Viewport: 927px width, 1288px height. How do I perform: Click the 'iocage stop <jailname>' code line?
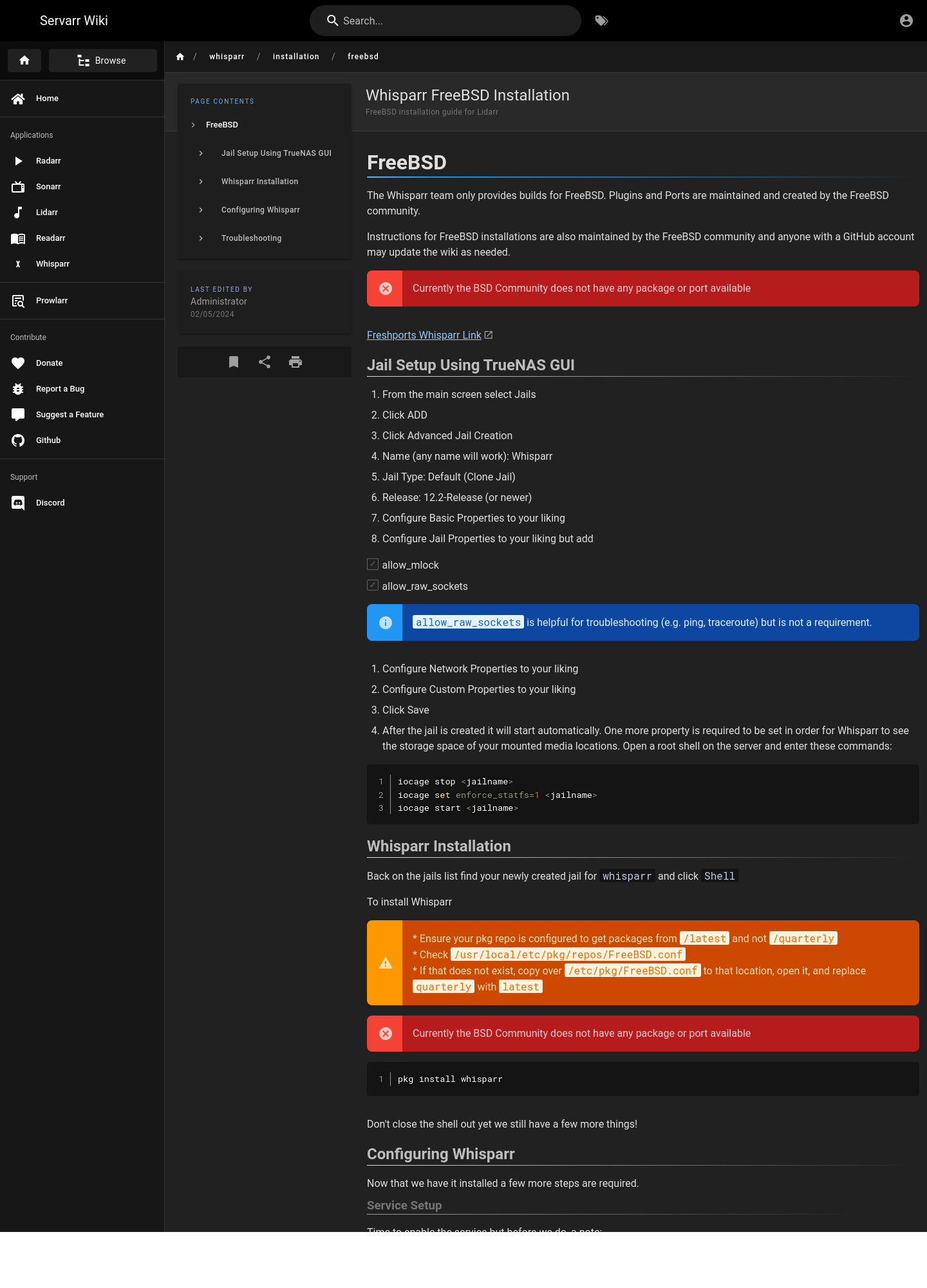[x=455, y=782]
